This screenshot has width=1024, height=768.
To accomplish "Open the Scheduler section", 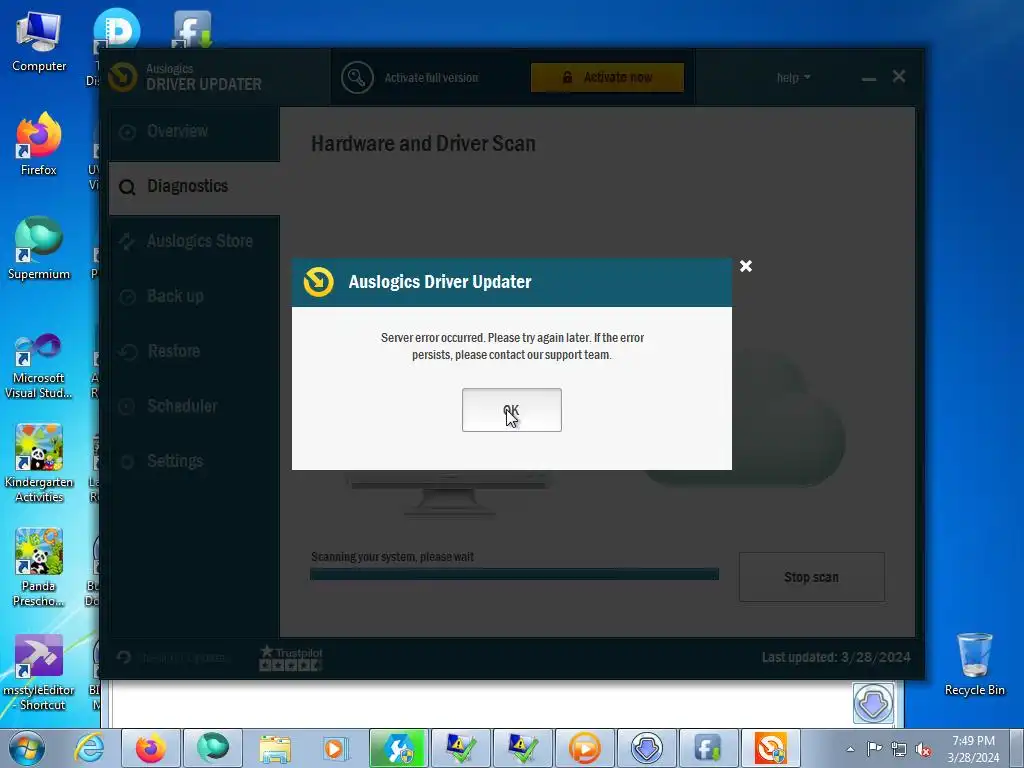I will point(194,406).
